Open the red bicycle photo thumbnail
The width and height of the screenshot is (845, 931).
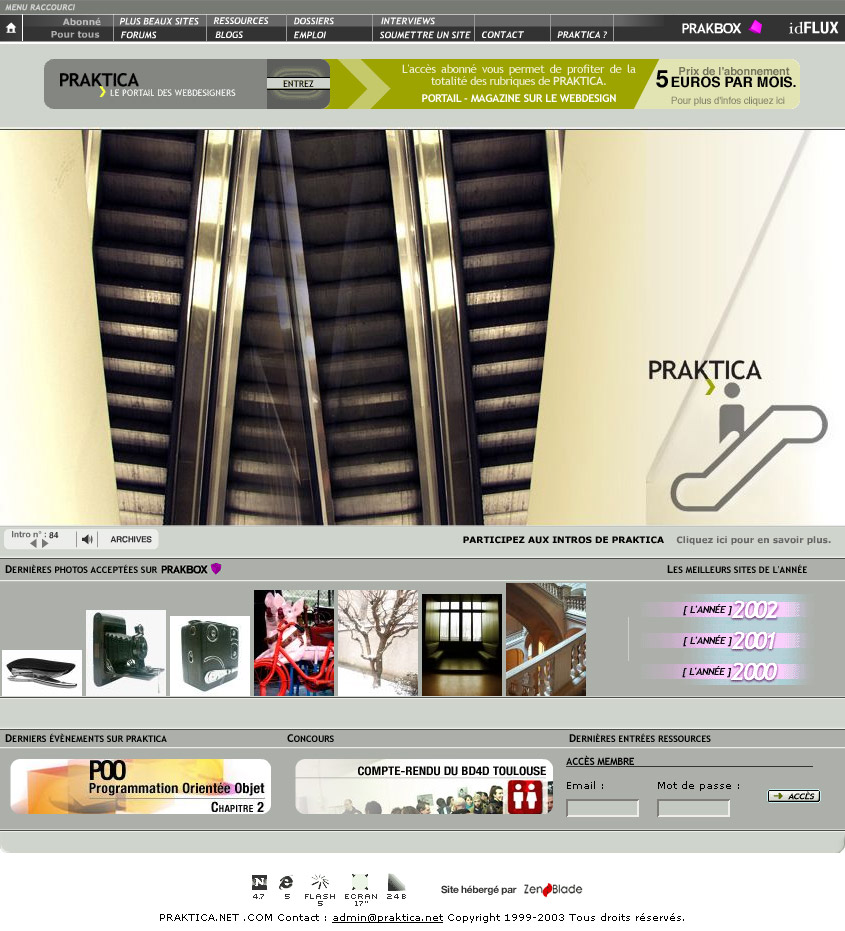(293, 643)
